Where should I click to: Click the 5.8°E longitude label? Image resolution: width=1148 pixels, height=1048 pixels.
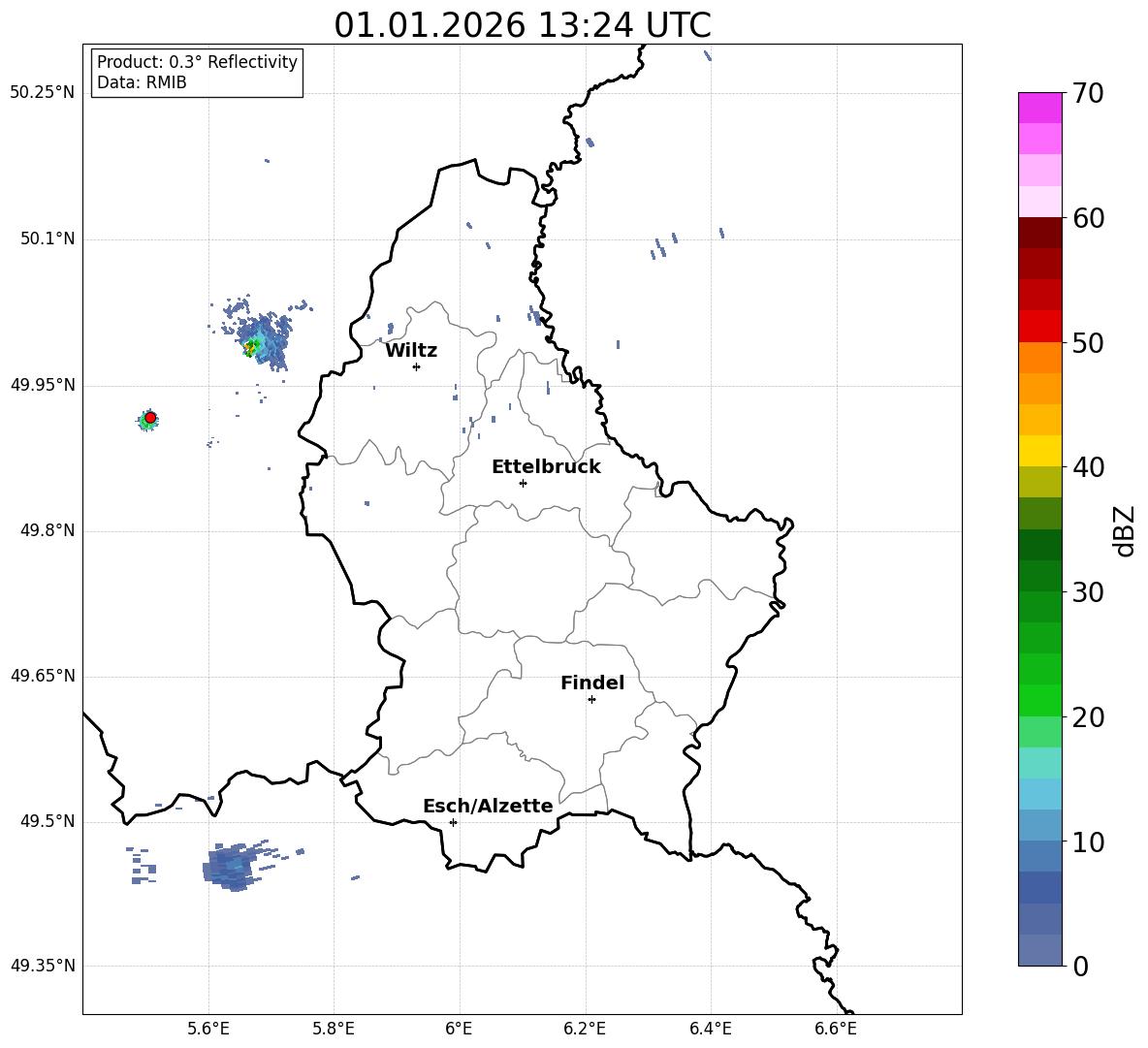334,1029
